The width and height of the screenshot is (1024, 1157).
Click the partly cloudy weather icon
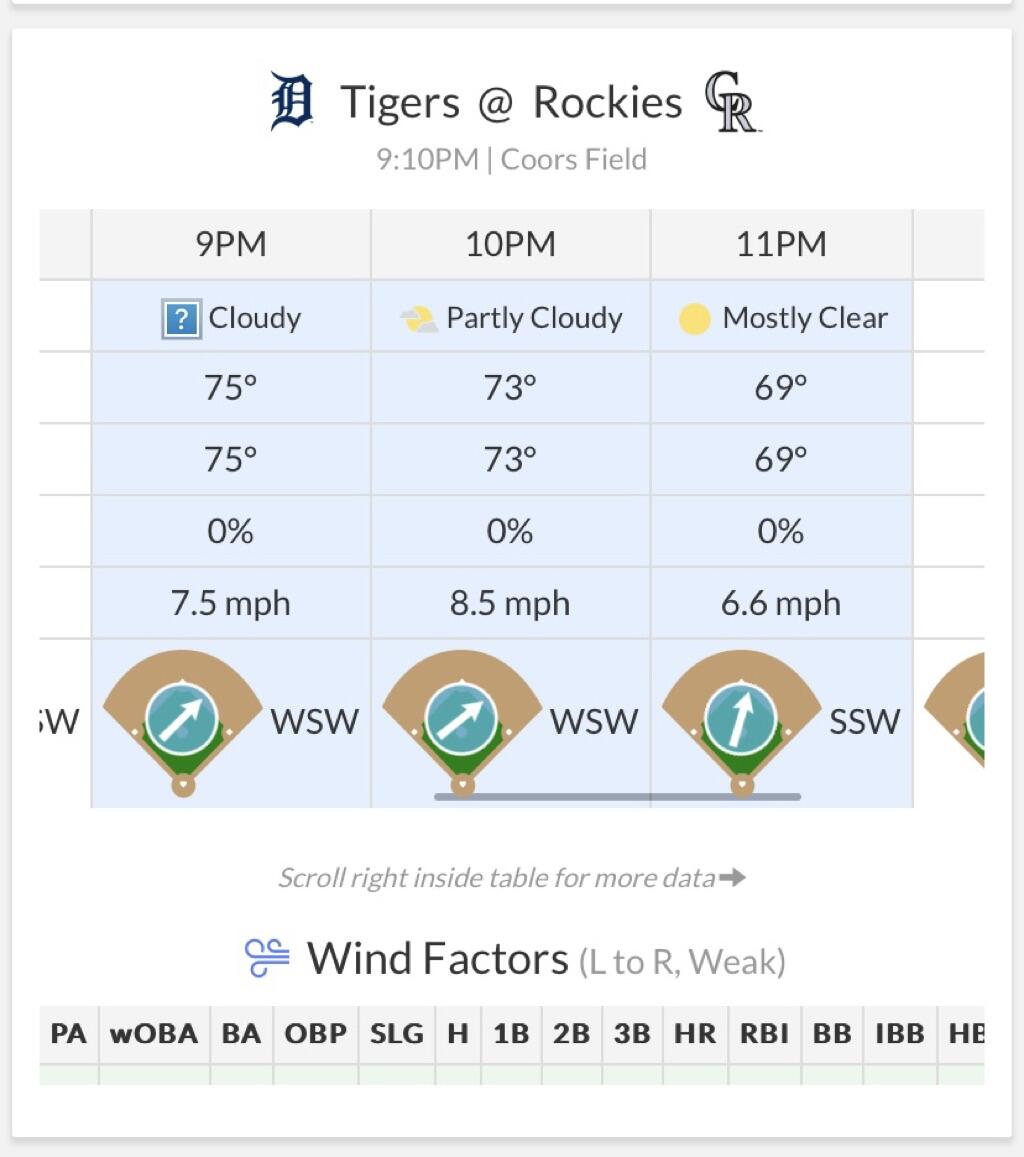click(419, 320)
